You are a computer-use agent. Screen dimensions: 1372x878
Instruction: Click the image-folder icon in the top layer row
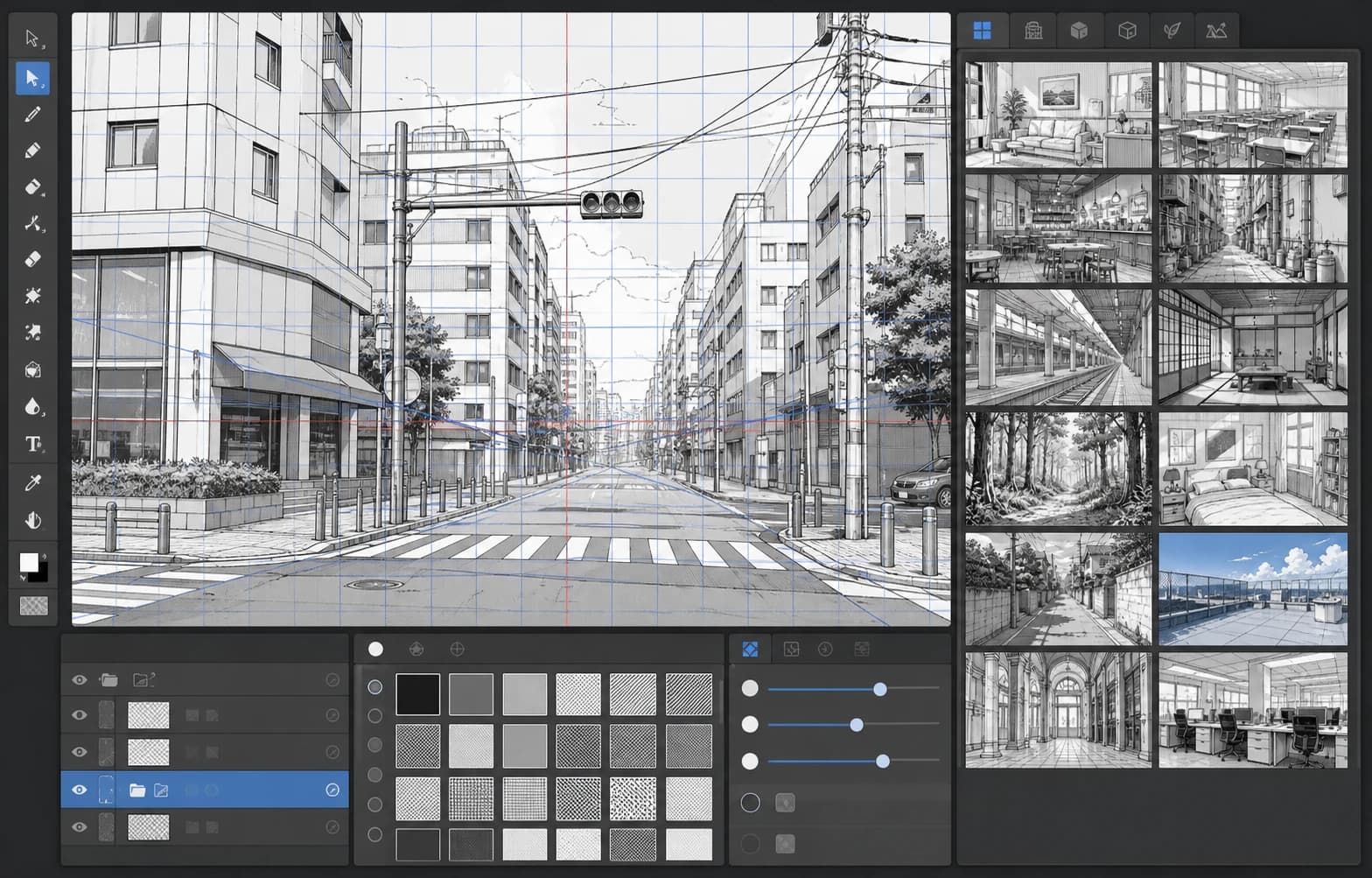143,679
